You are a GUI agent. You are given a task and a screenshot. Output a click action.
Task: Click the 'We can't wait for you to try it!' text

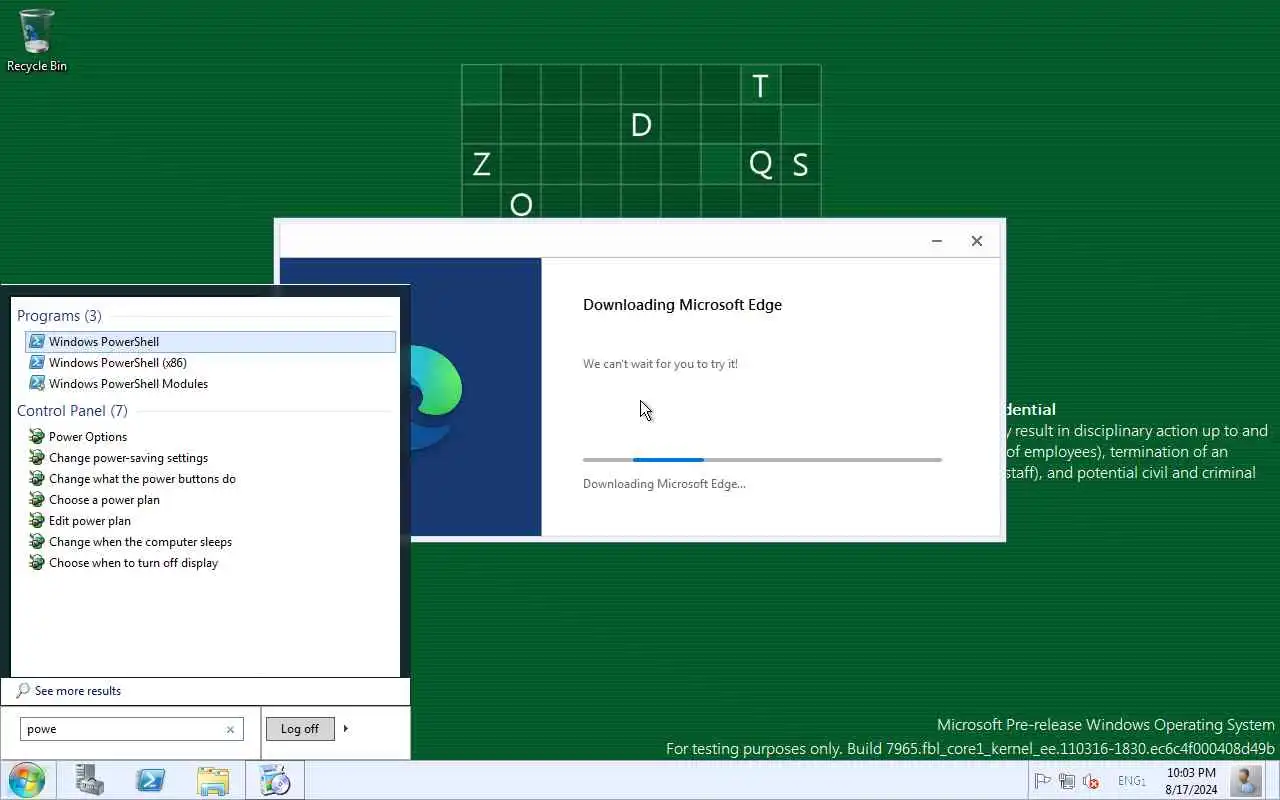pyautogui.click(x=660, y=364)
